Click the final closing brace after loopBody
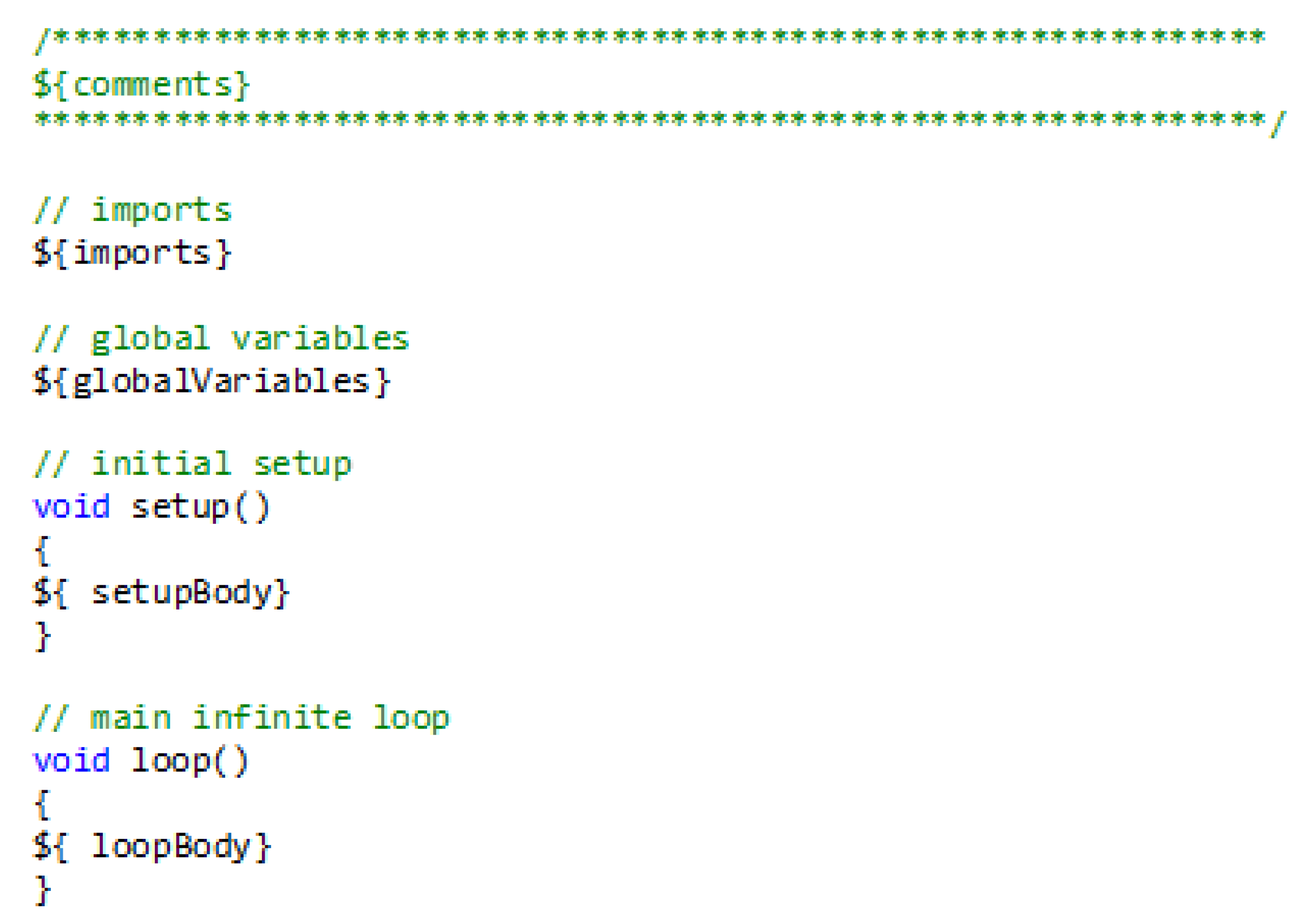 (43, 890)
